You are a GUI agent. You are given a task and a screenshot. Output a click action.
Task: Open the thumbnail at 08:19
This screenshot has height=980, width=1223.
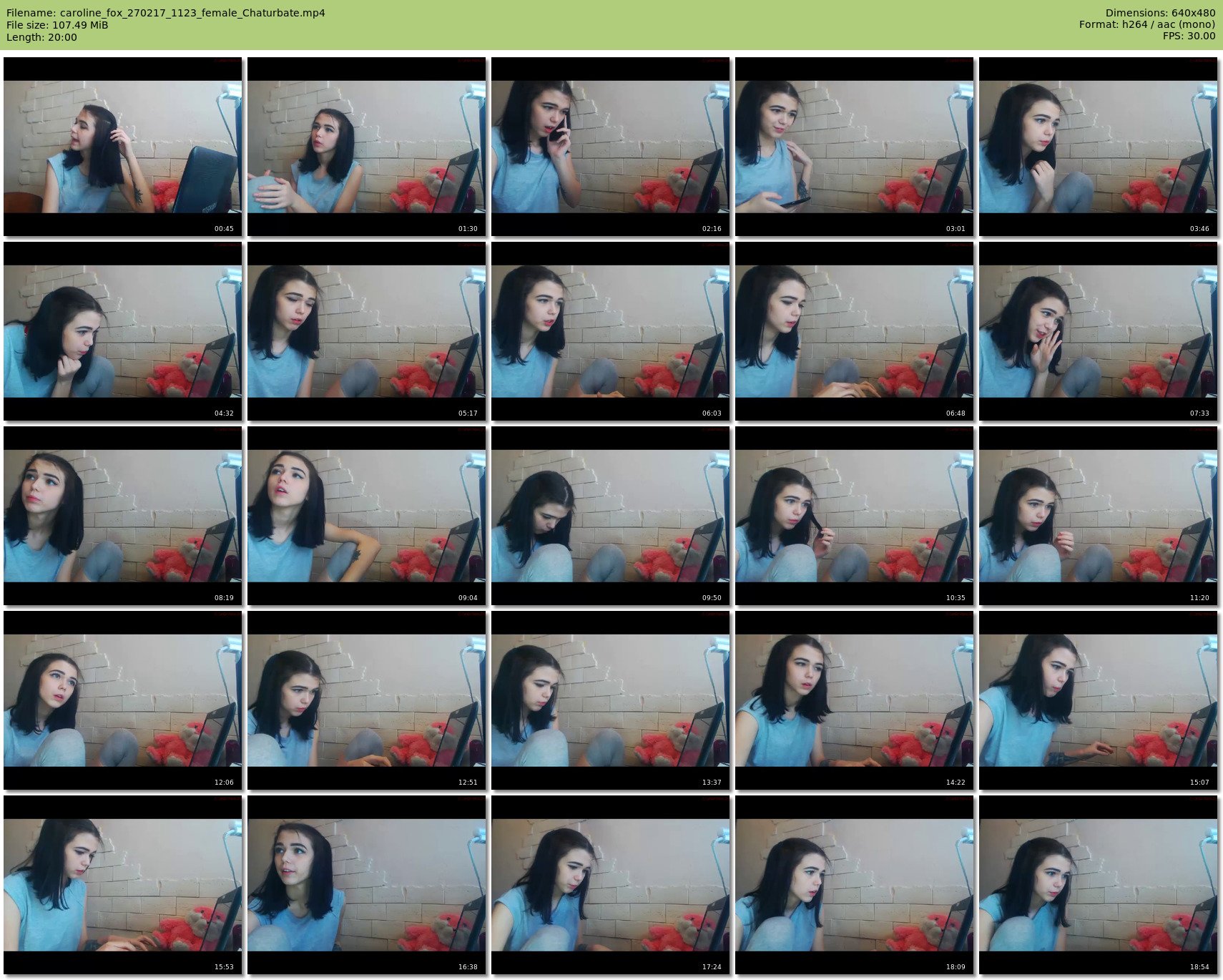click(x=122, y=516)
